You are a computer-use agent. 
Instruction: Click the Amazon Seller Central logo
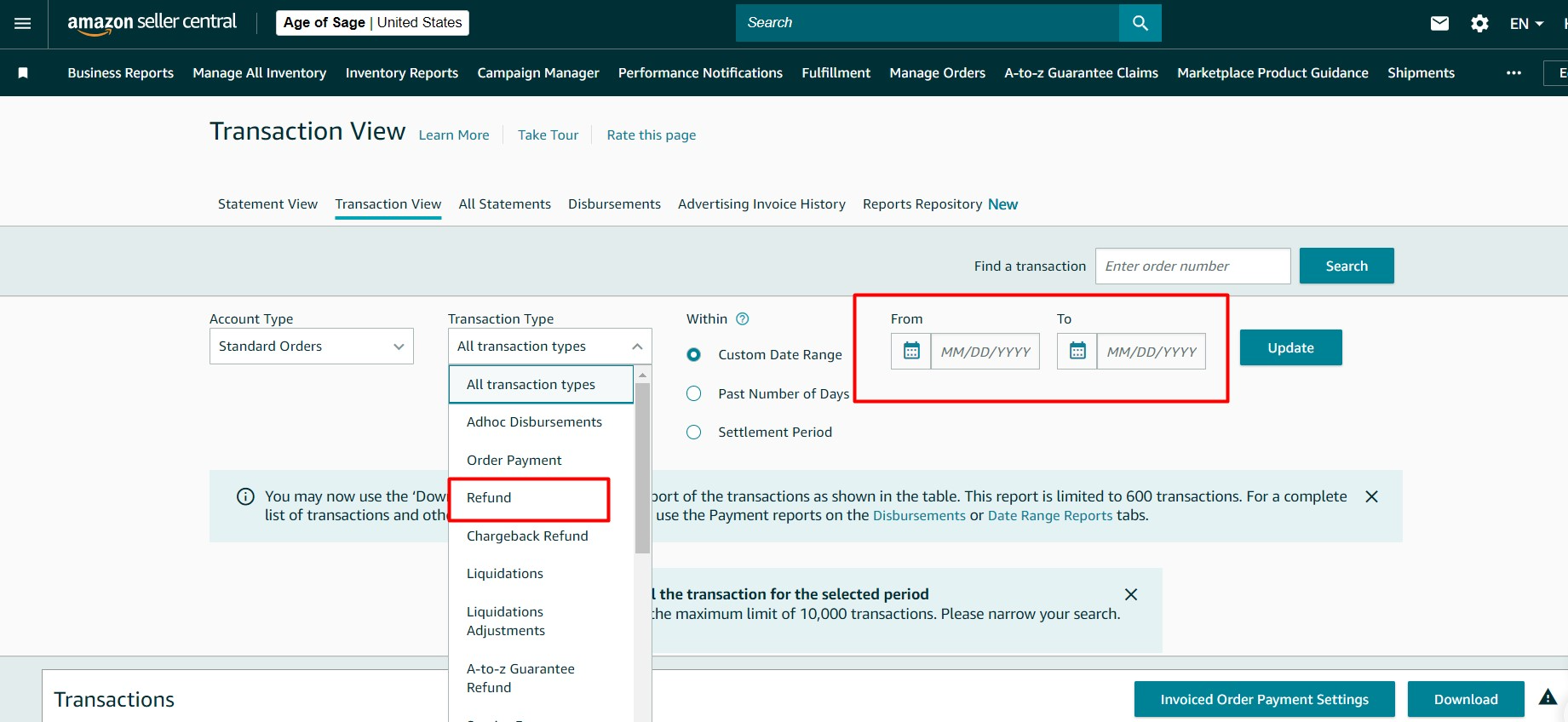[152, 23]
